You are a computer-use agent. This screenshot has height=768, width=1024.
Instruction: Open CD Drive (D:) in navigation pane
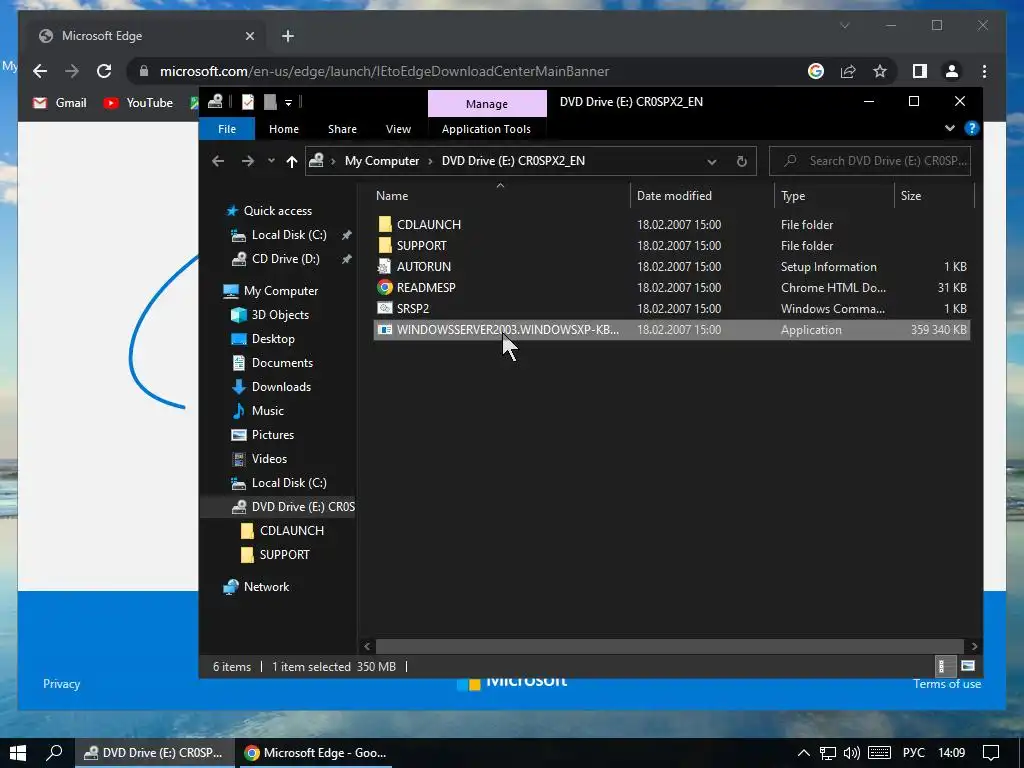[285, 259]
